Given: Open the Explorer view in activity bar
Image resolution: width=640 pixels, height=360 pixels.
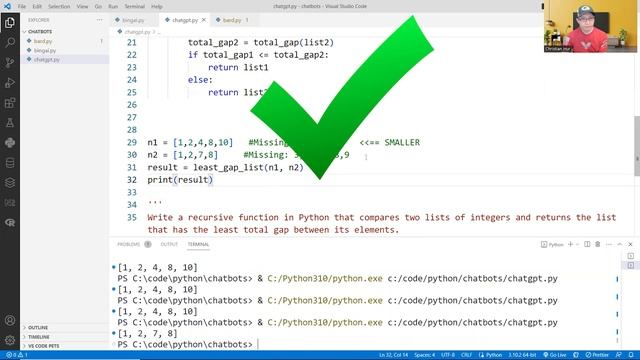Looking at the screenshot, I should pos(10,23).
